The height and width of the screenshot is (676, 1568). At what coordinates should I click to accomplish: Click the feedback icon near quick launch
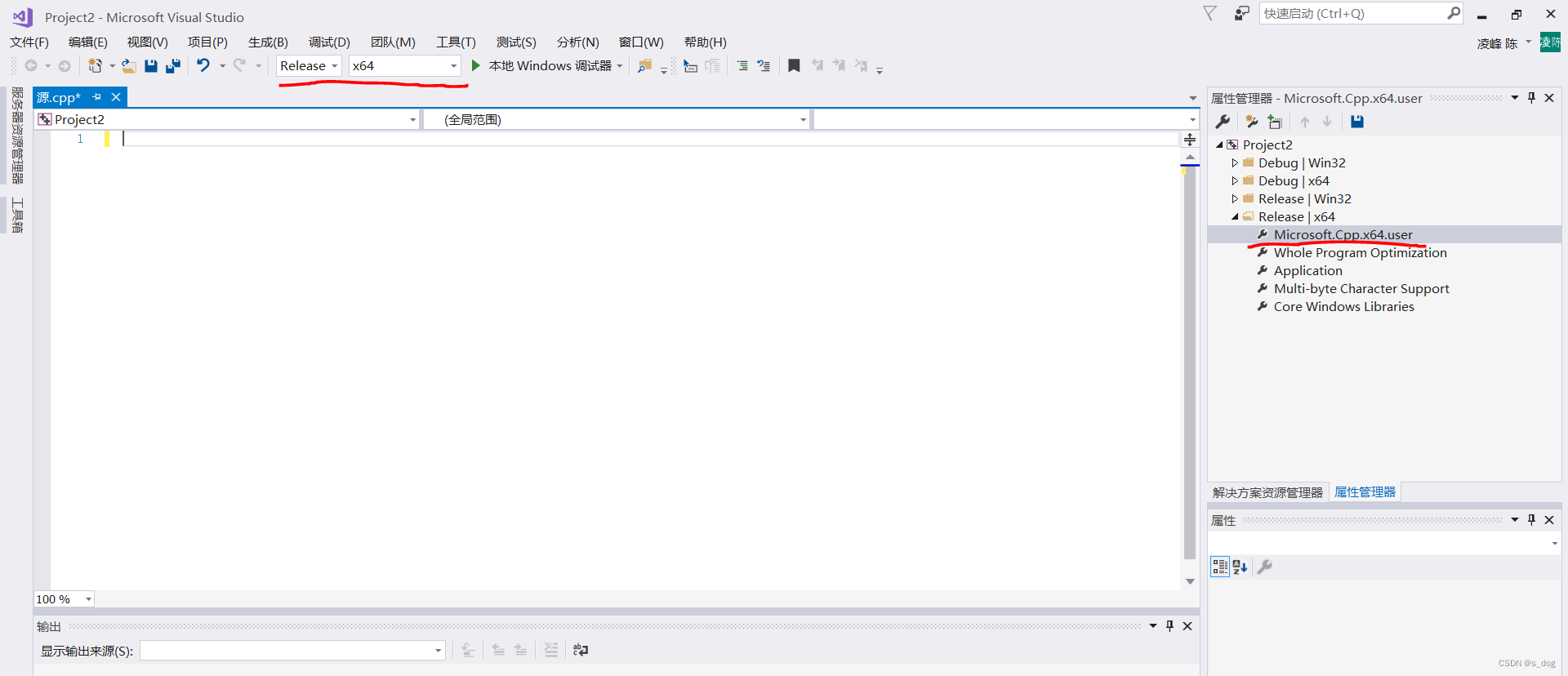point(1241,13)
